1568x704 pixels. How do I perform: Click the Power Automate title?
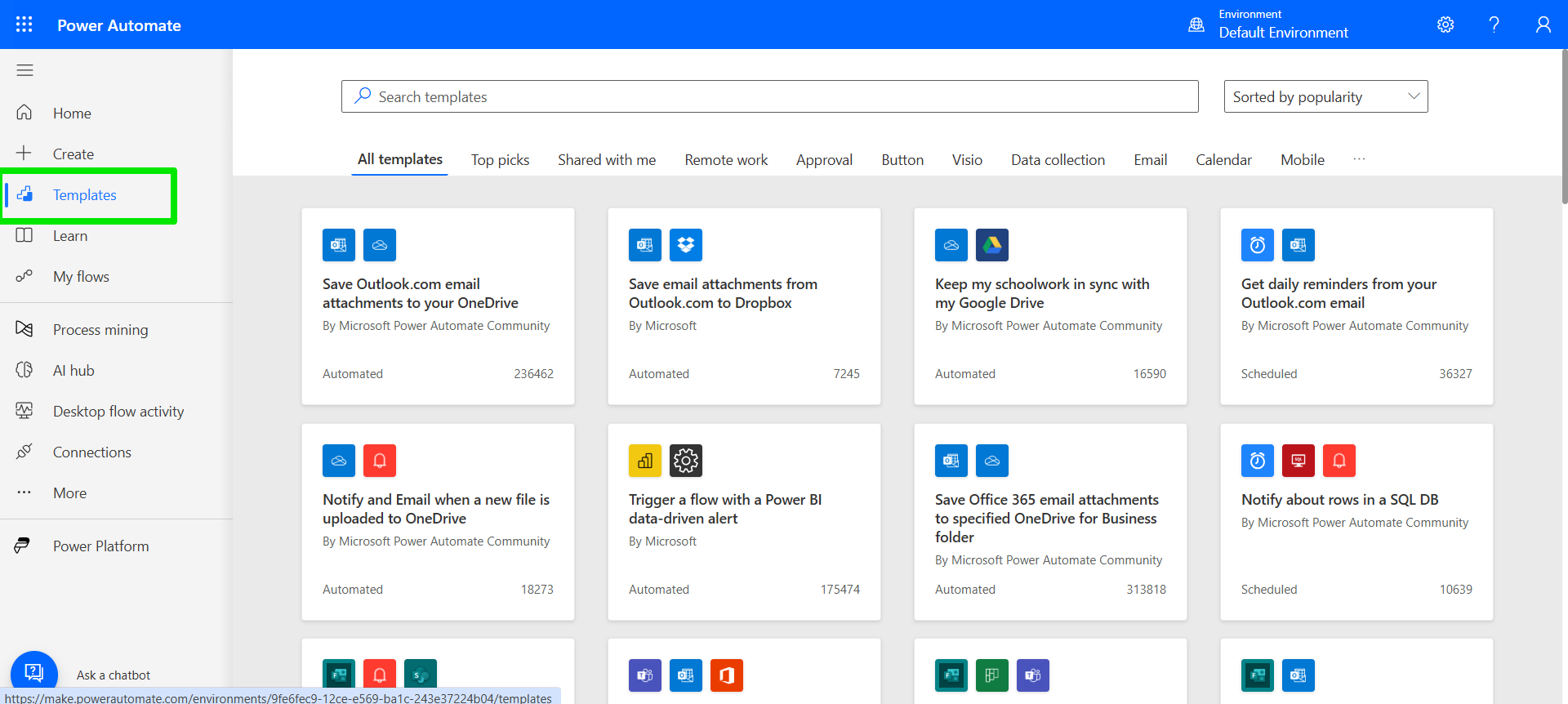pyautogui.click(x=119, y=25)
